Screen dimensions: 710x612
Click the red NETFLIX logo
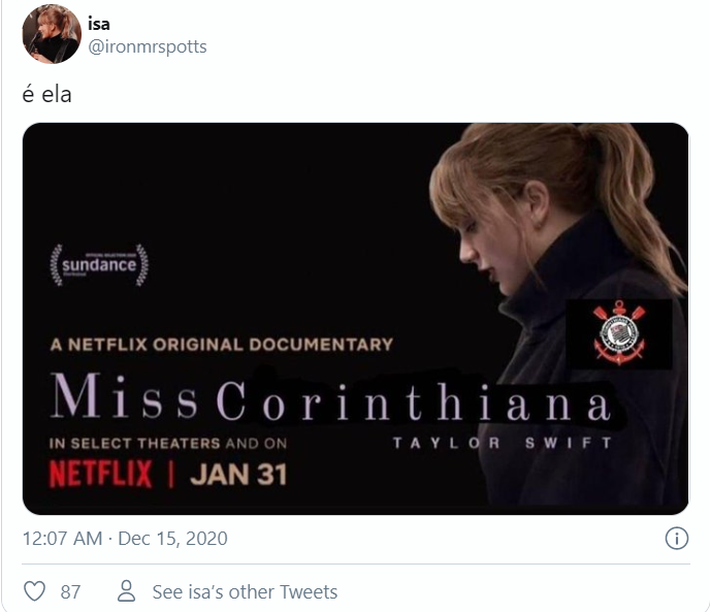(x=100, y=472)
